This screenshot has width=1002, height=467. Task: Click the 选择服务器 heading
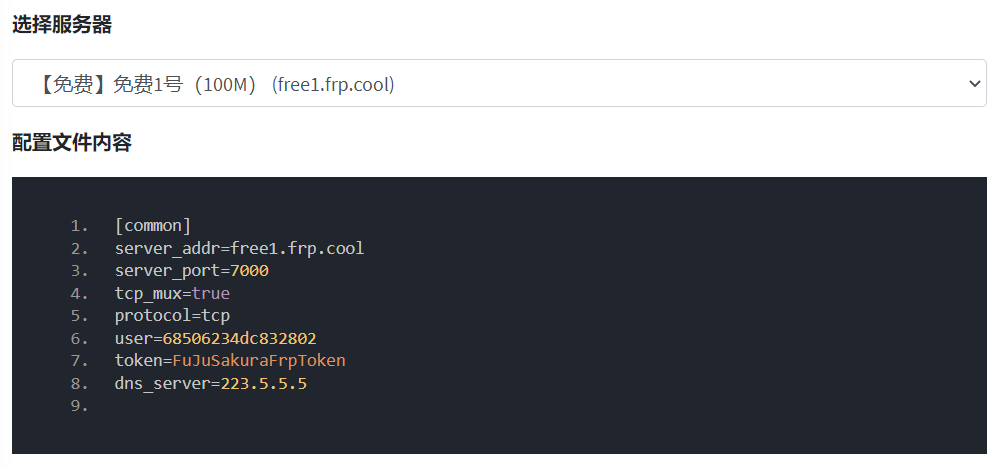tap(62, 25)
